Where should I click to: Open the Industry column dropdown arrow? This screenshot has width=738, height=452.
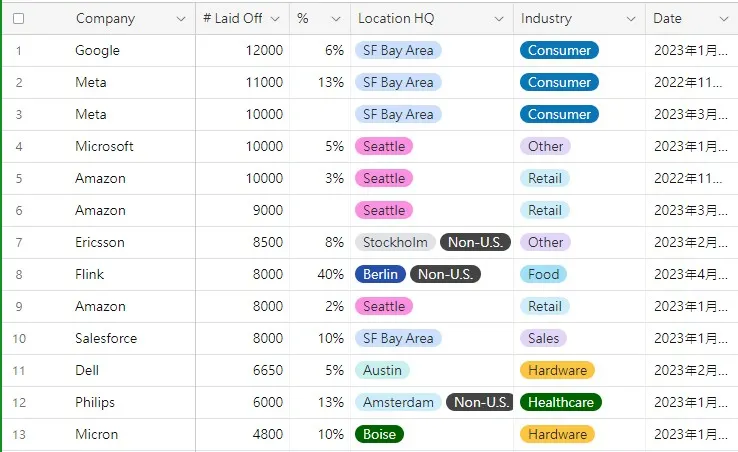(630, 19)
